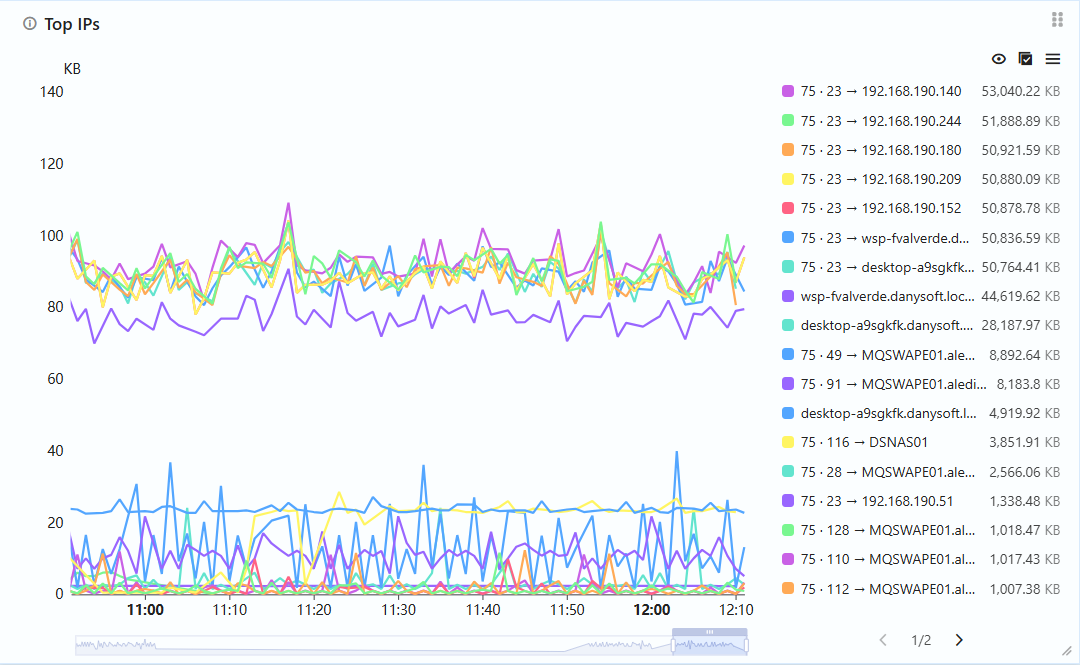
Task: Toggle series 75 · 23 → 192.168.190.209
Action: click(x=921, y=179)
